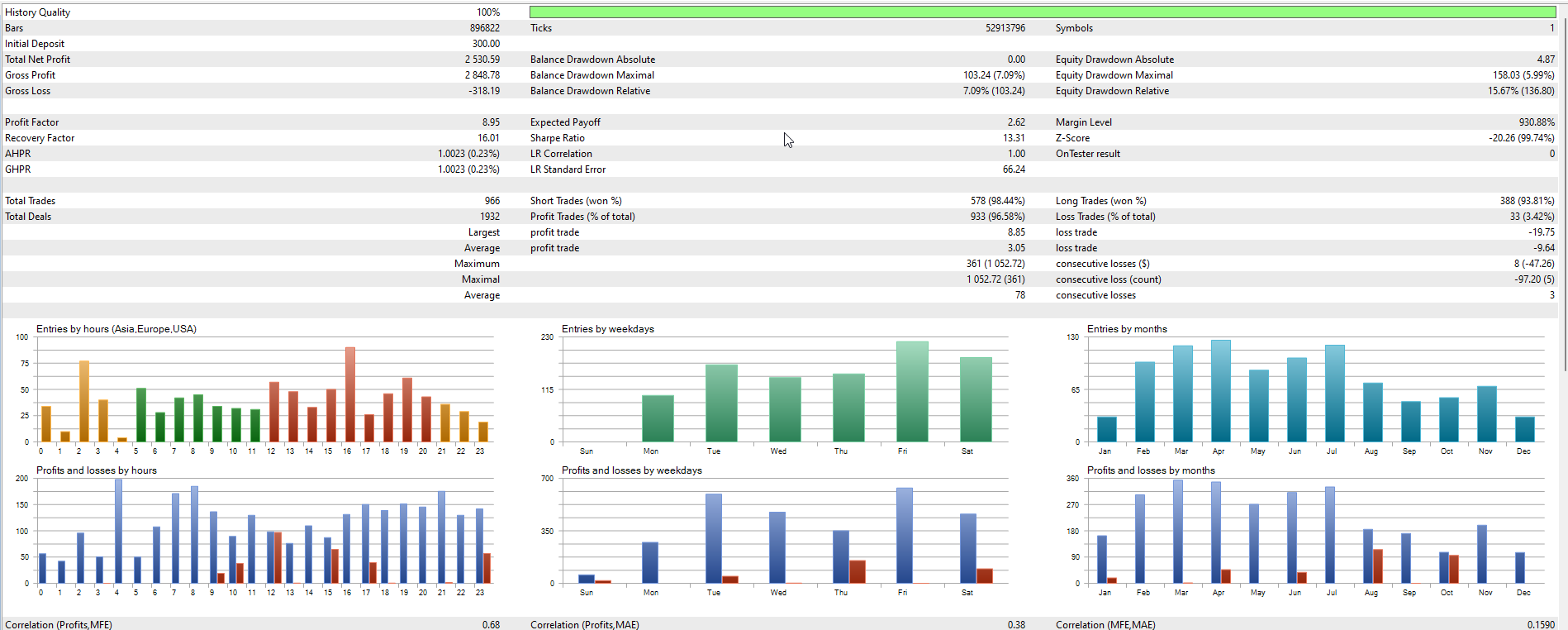The width and height of the screenshot is (1568, 630).
Task: Click the Entries by weekdays chart title
Action: click(x=608, y=329)
